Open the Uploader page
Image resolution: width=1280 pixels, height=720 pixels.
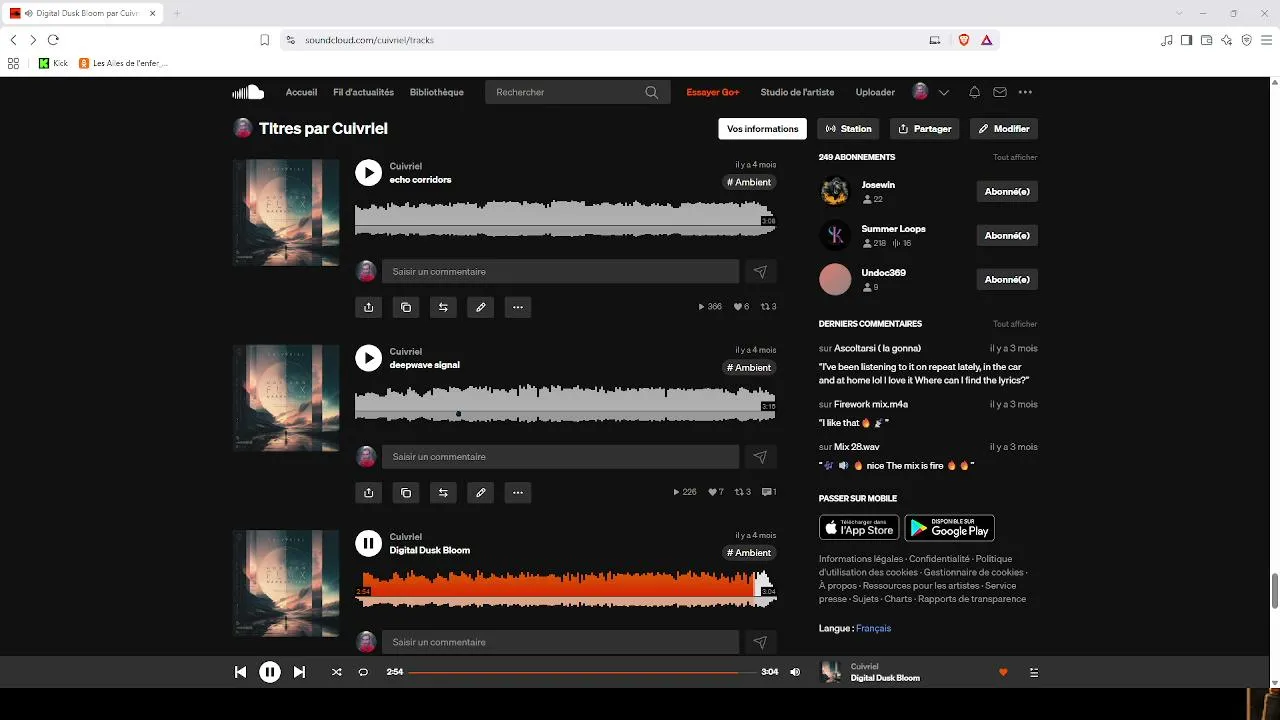(x=875, y=92)
